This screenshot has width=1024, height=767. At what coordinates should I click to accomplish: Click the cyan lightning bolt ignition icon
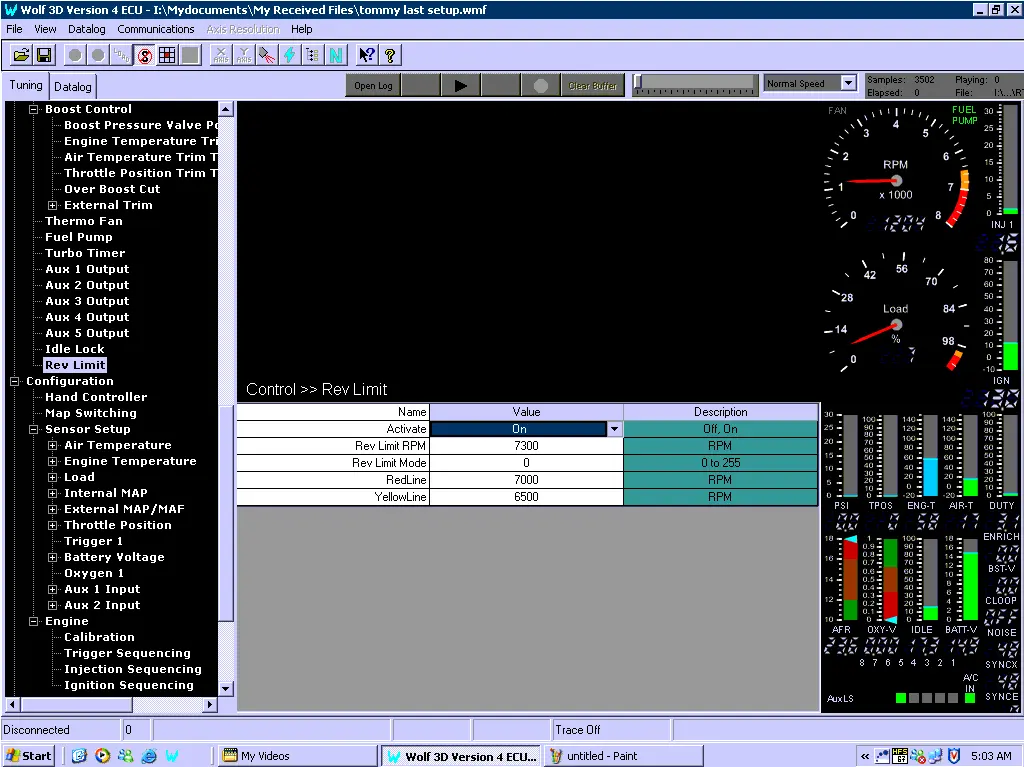290,55
